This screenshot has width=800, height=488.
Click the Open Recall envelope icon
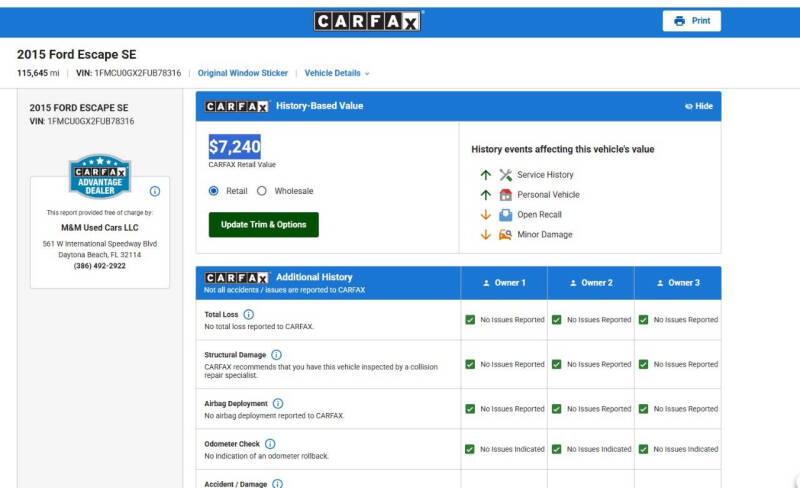pos(505,215)
